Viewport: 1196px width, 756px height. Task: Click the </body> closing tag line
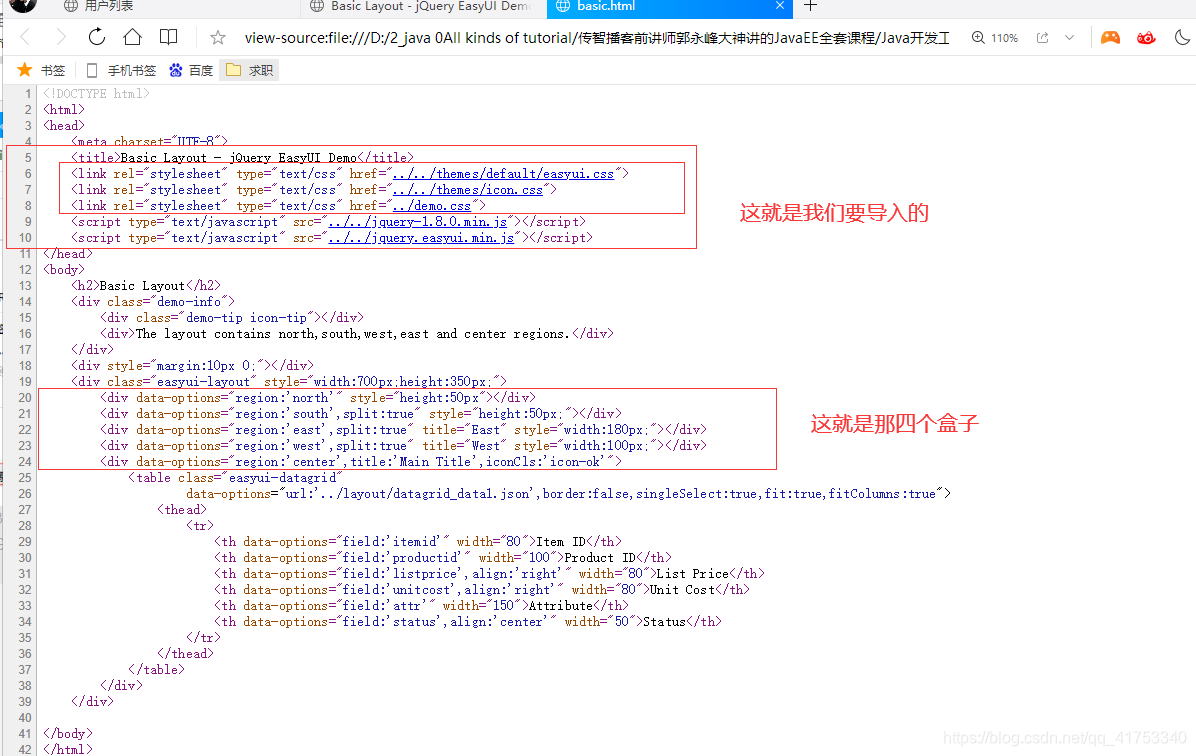click(x=68, y=734)
